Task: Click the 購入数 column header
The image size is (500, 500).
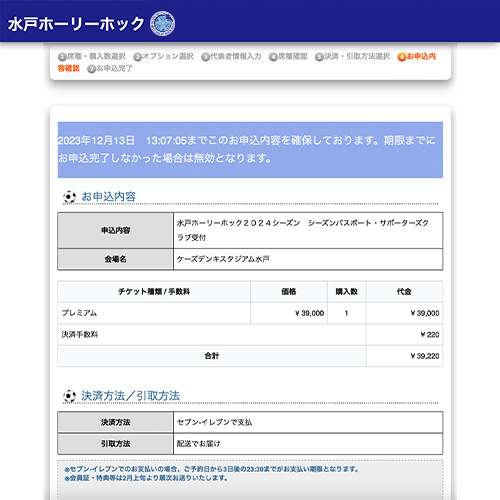Action: 347,292
